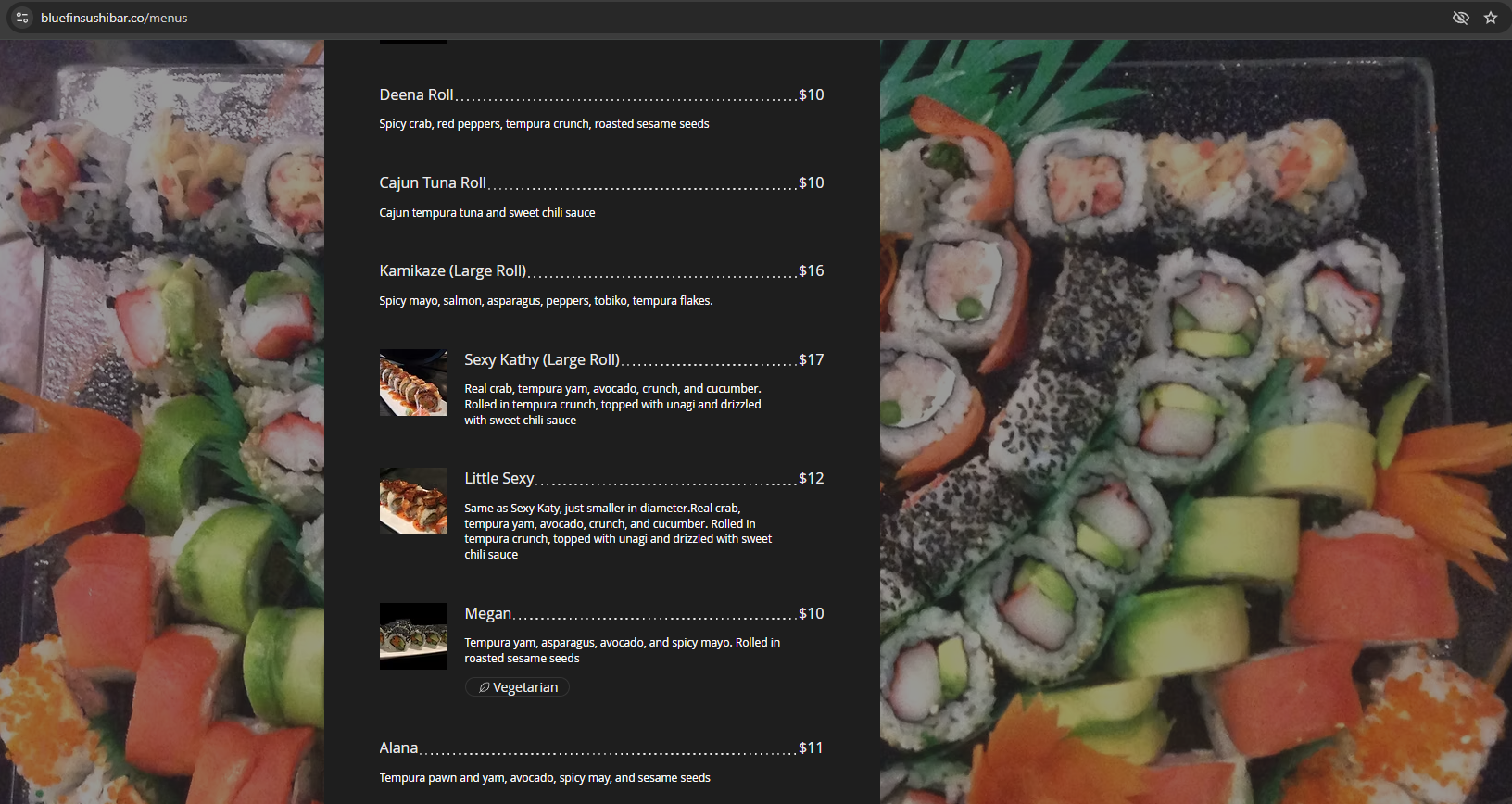Click the site information icon in address bar

coord(22,18)
